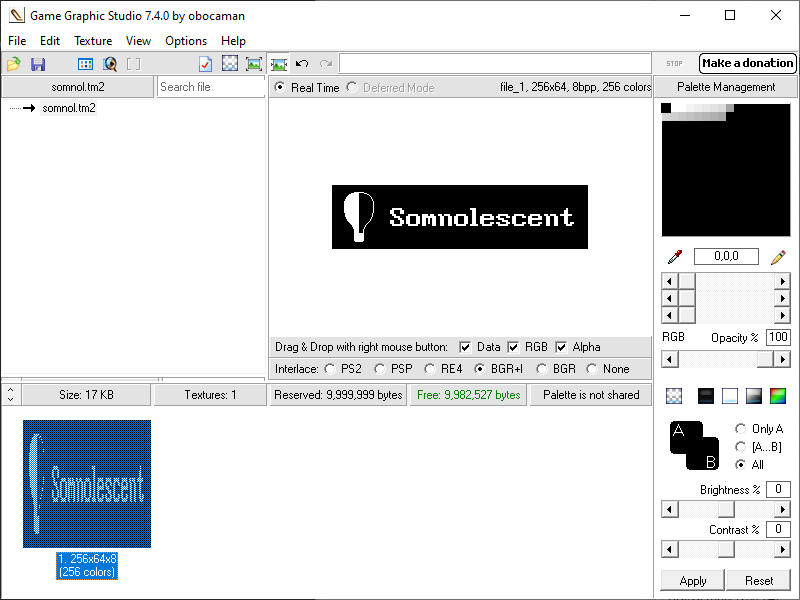Image resolution: width=800 pixels, height=600 pixels.
Task: Uncheck the Alpha checkbox
Action: click(562, 347)
